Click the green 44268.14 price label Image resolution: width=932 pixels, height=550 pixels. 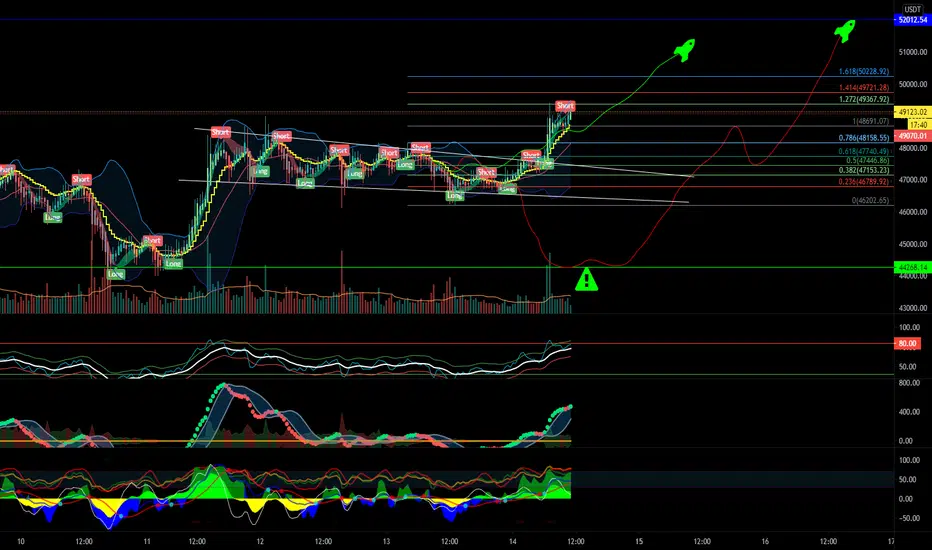coord(912,268)
